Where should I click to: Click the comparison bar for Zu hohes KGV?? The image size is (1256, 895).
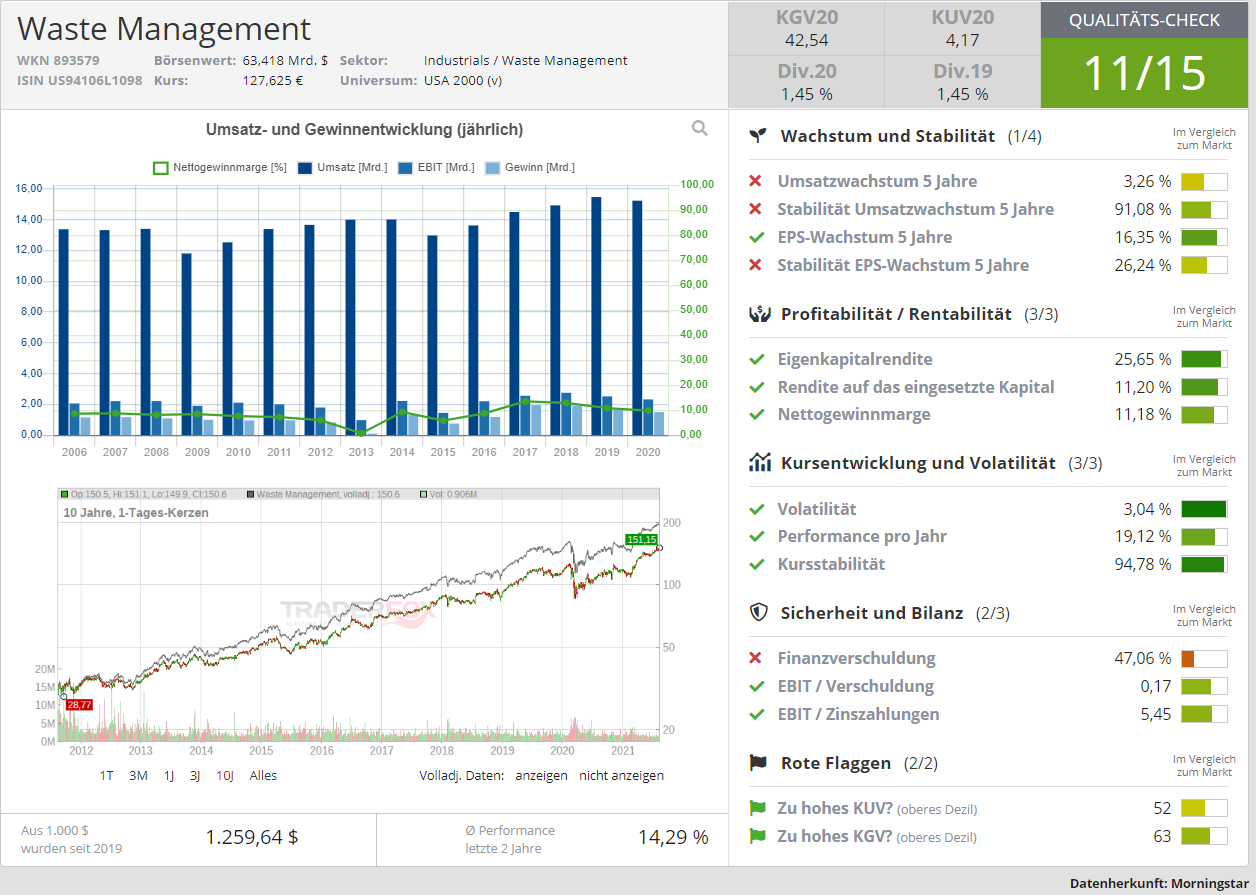1204,837
